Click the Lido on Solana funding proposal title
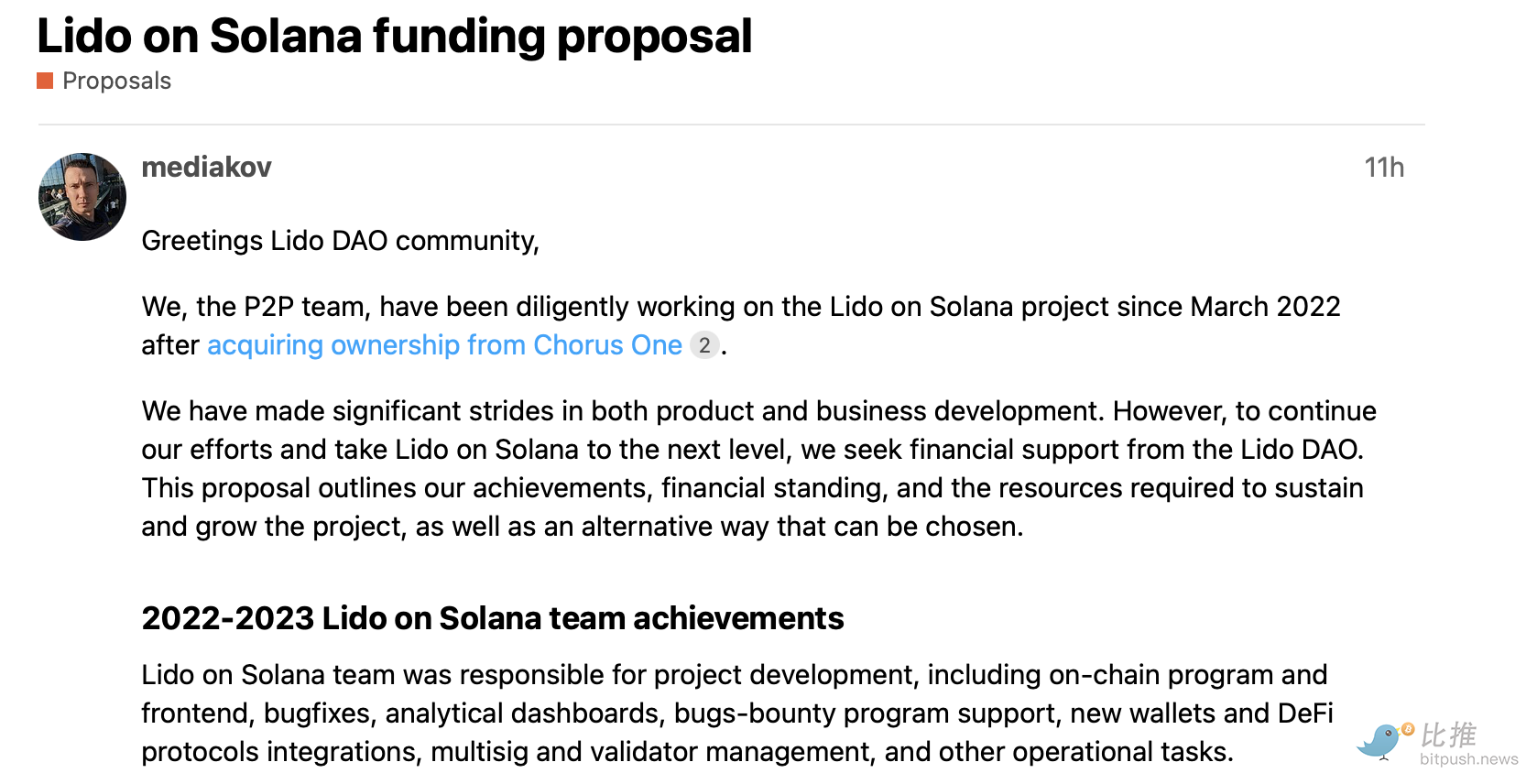 coord(394,37)
